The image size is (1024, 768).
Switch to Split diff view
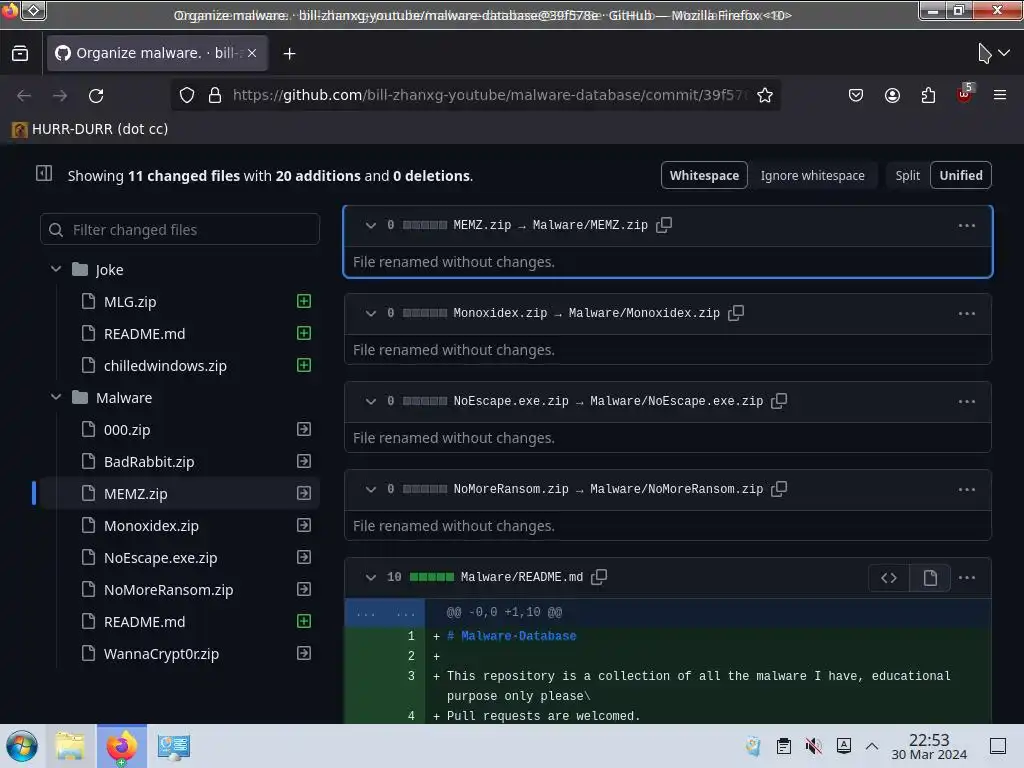[907, 175]
